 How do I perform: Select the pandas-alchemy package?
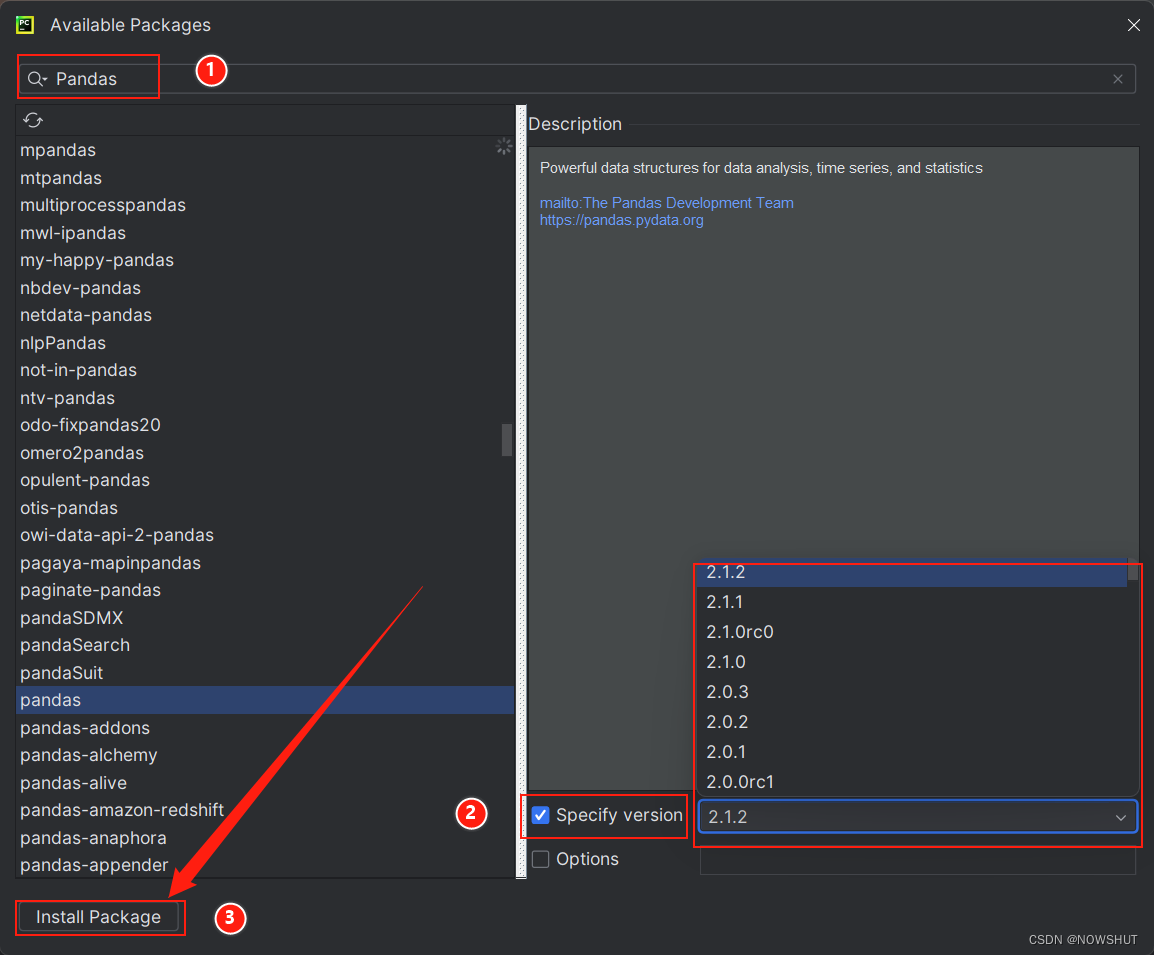tap(265, 756)
